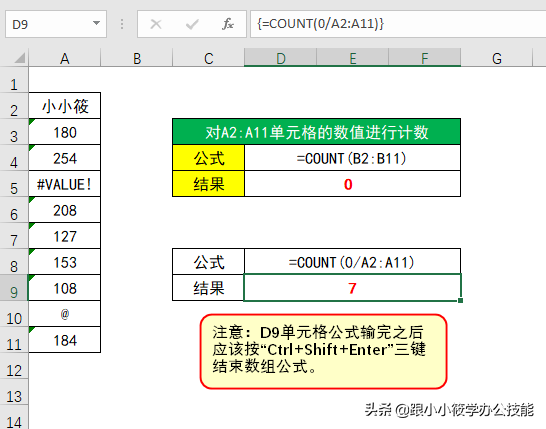
Task: Open the Insert Function fx icon
Action: click(x=228, y=24)
